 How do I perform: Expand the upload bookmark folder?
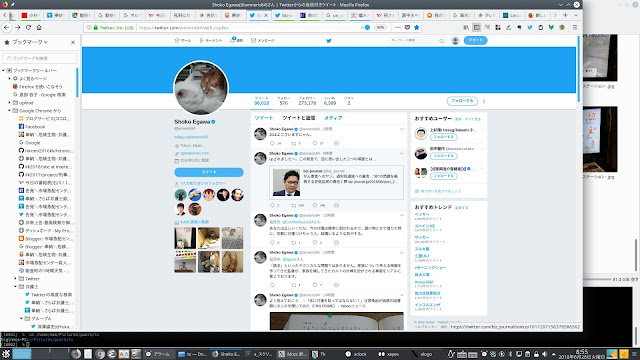coord(9,102)
